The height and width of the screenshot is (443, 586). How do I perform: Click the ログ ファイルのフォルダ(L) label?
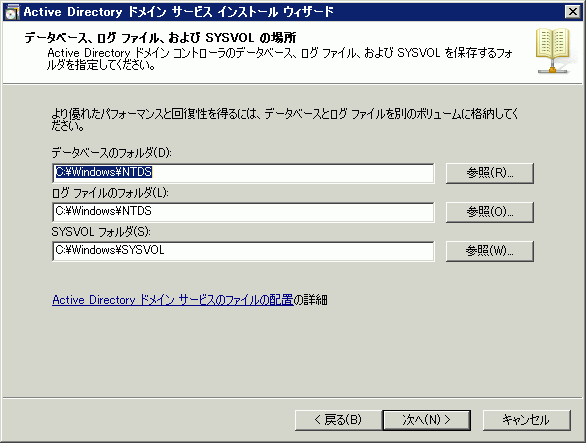click(110, 193)
